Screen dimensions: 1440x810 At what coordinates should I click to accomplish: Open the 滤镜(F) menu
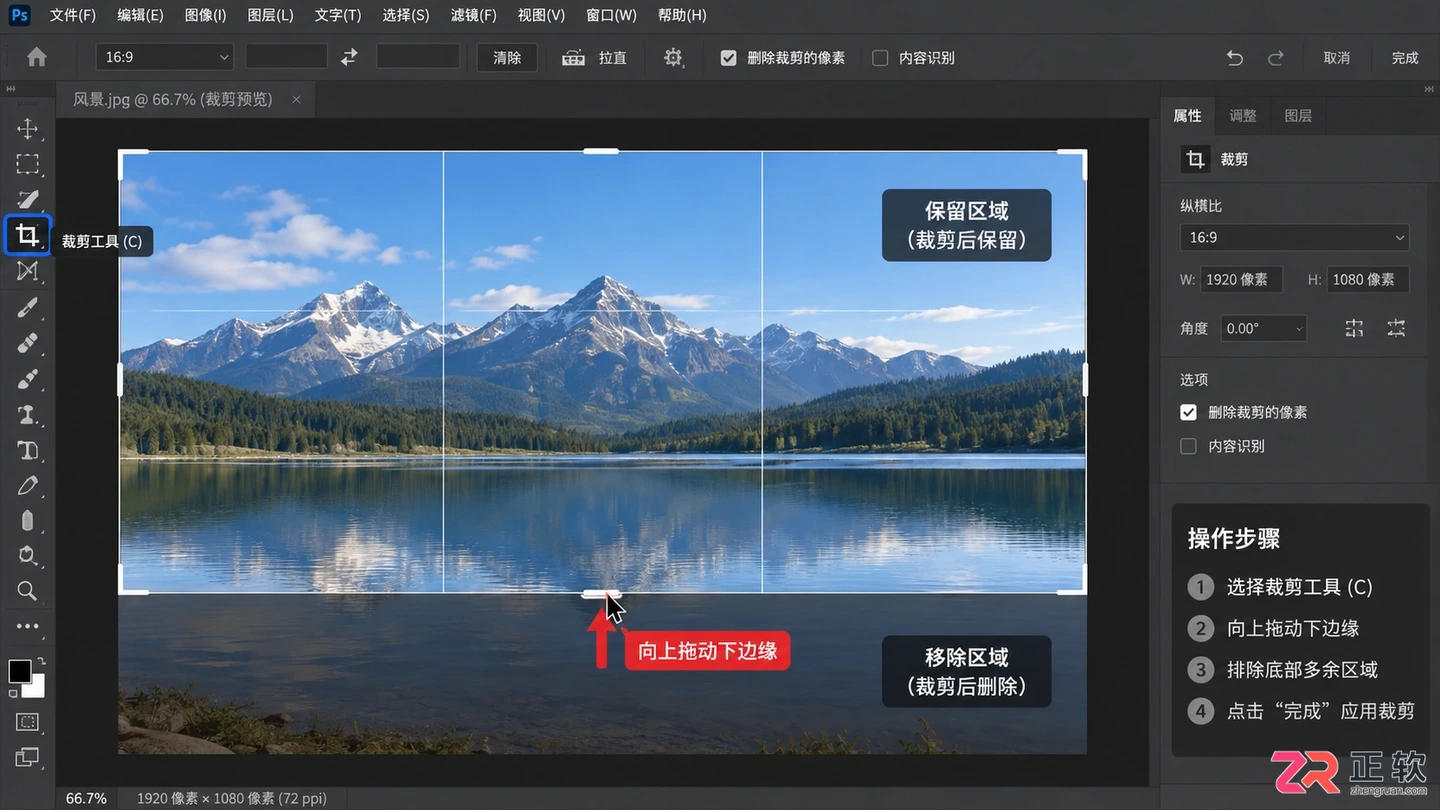click(x=474, y=15)
